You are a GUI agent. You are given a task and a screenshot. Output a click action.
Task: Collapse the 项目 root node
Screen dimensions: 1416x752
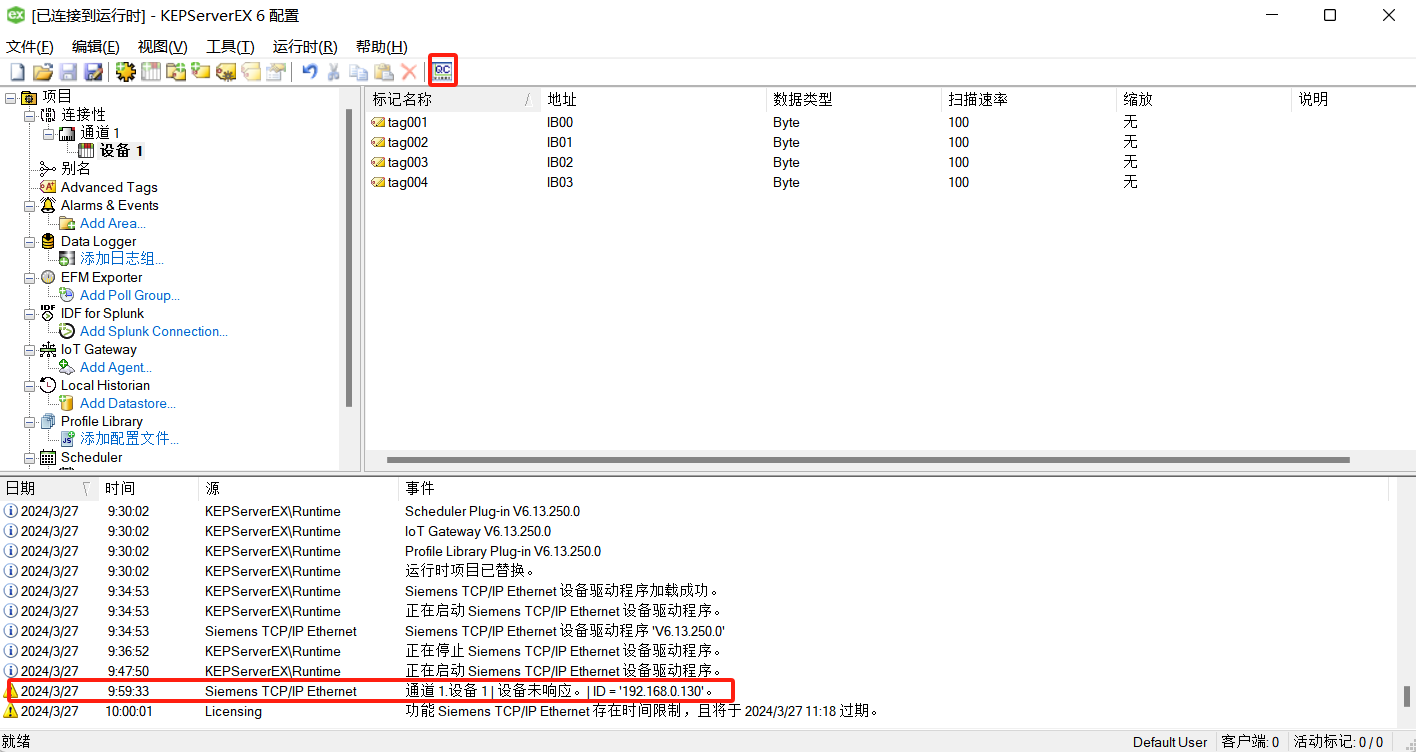coord(10,97)
